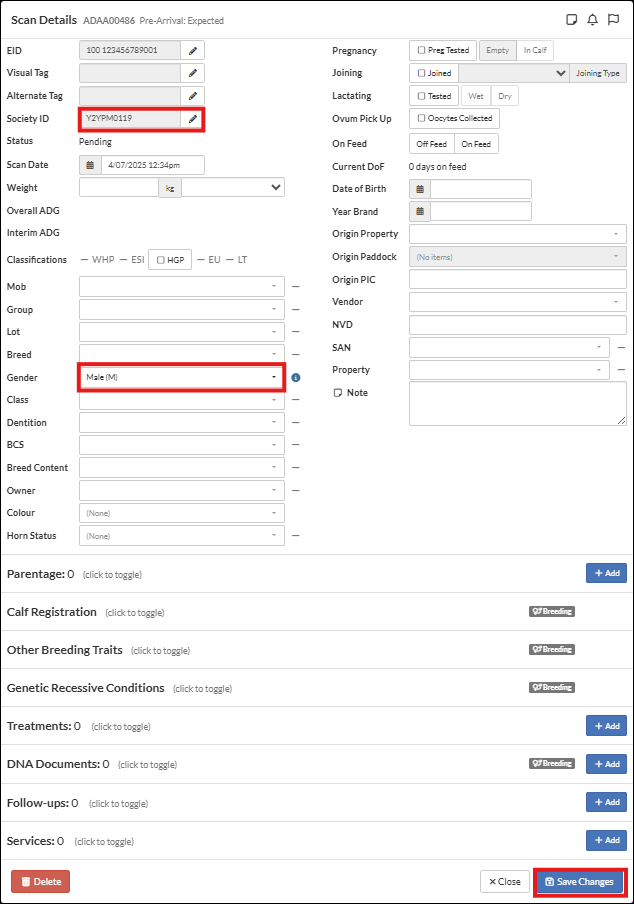Click pencil icon beside Society ID

coord(193,119)
